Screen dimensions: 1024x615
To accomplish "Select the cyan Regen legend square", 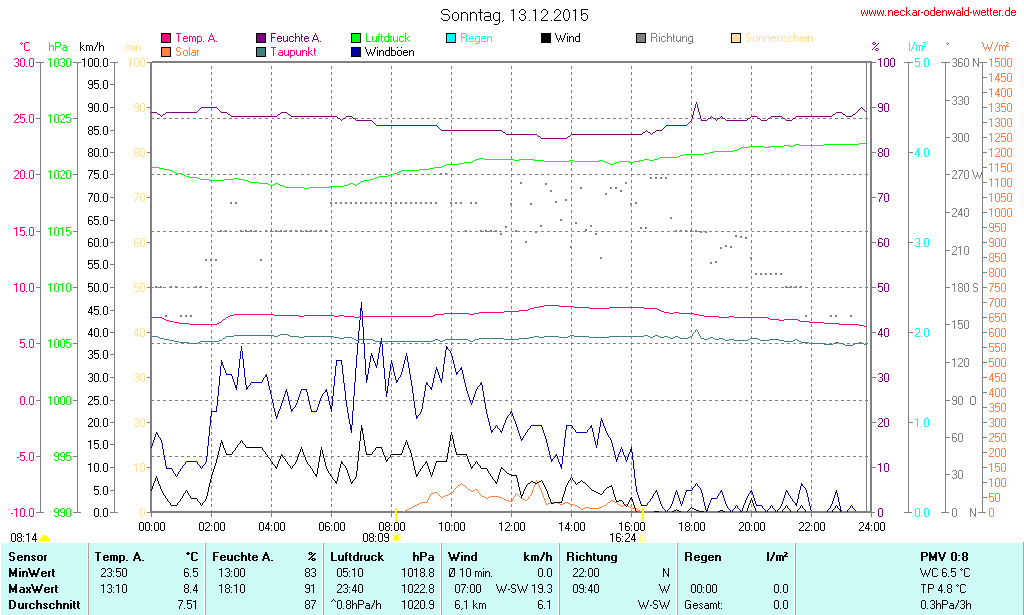I will 451,39.
